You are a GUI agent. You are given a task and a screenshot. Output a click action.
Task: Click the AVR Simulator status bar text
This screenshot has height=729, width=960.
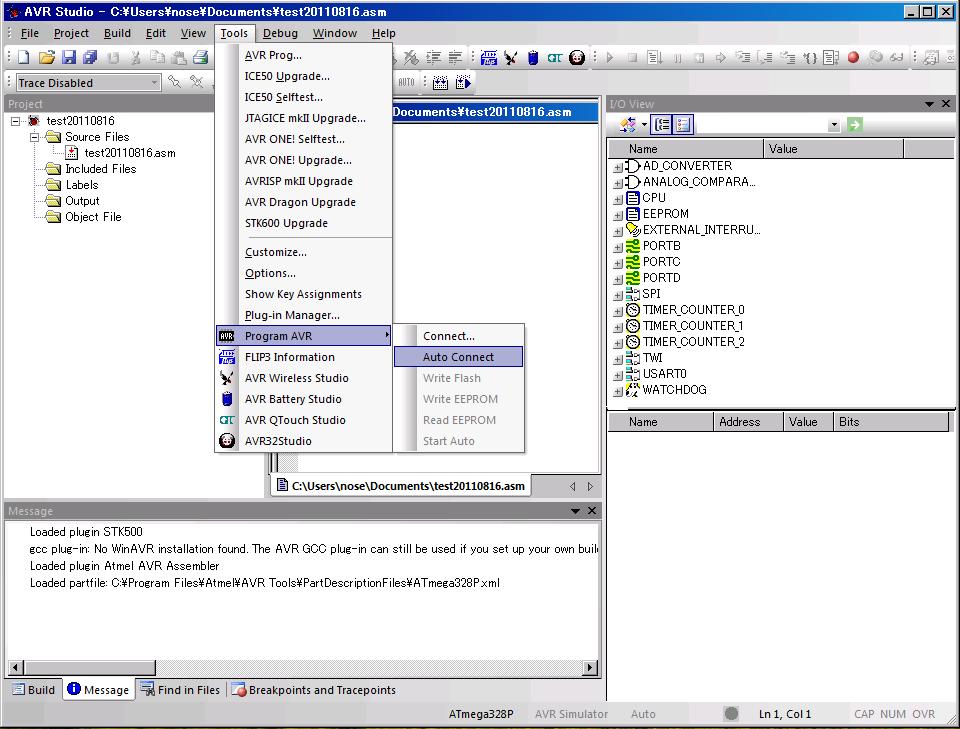click(x=571, y=714)
